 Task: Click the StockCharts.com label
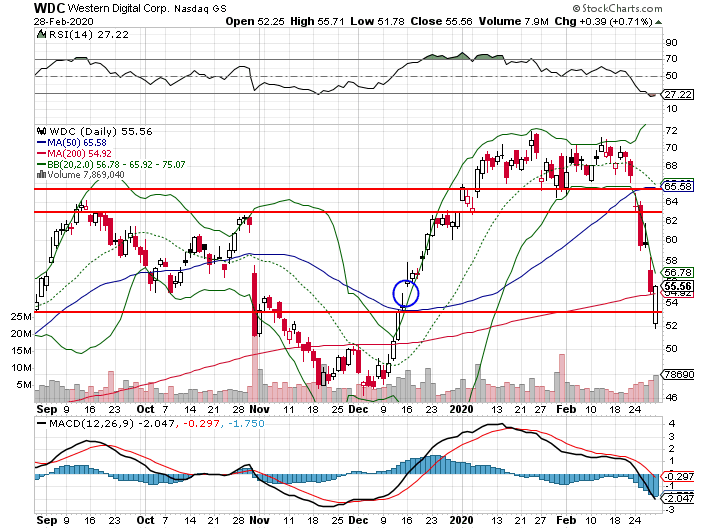(617, 8)
